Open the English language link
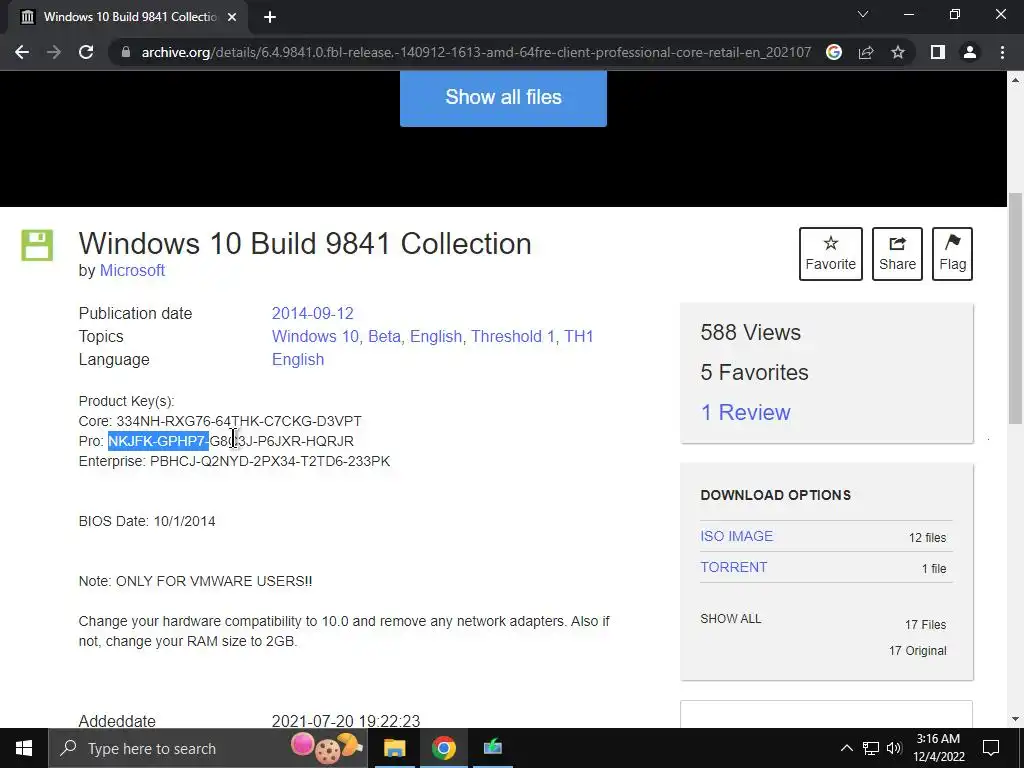Image resolution: width=1024 pixels, height=768 pixels. [298, 360]
